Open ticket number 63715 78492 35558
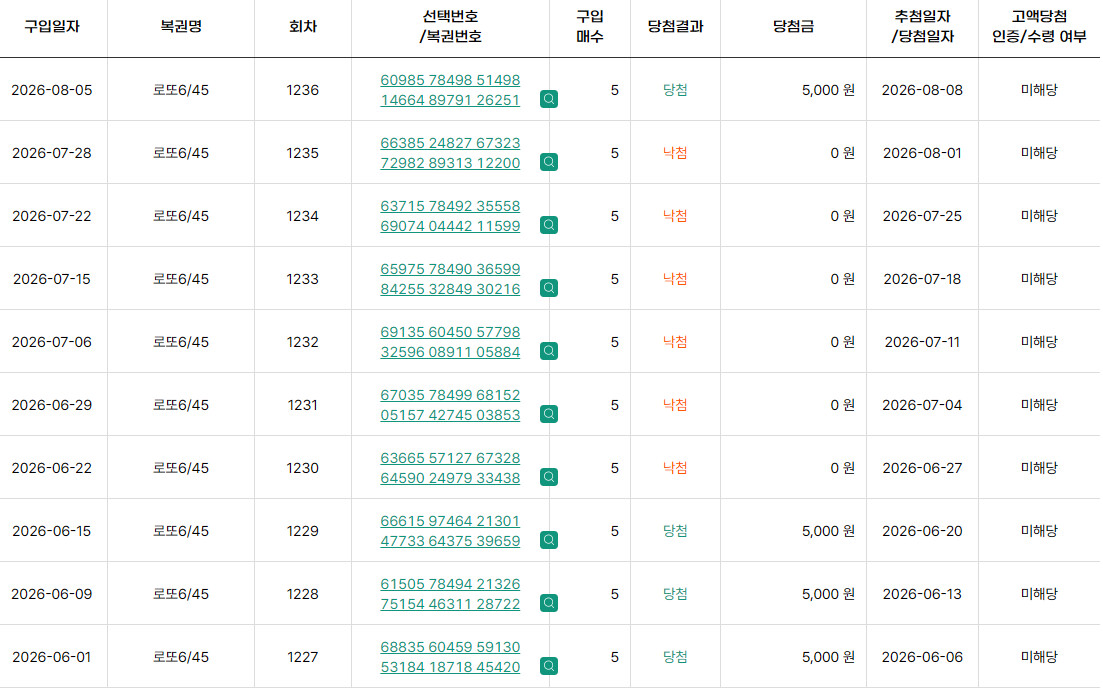The image size is (1103, 690). tap(450, 206)
